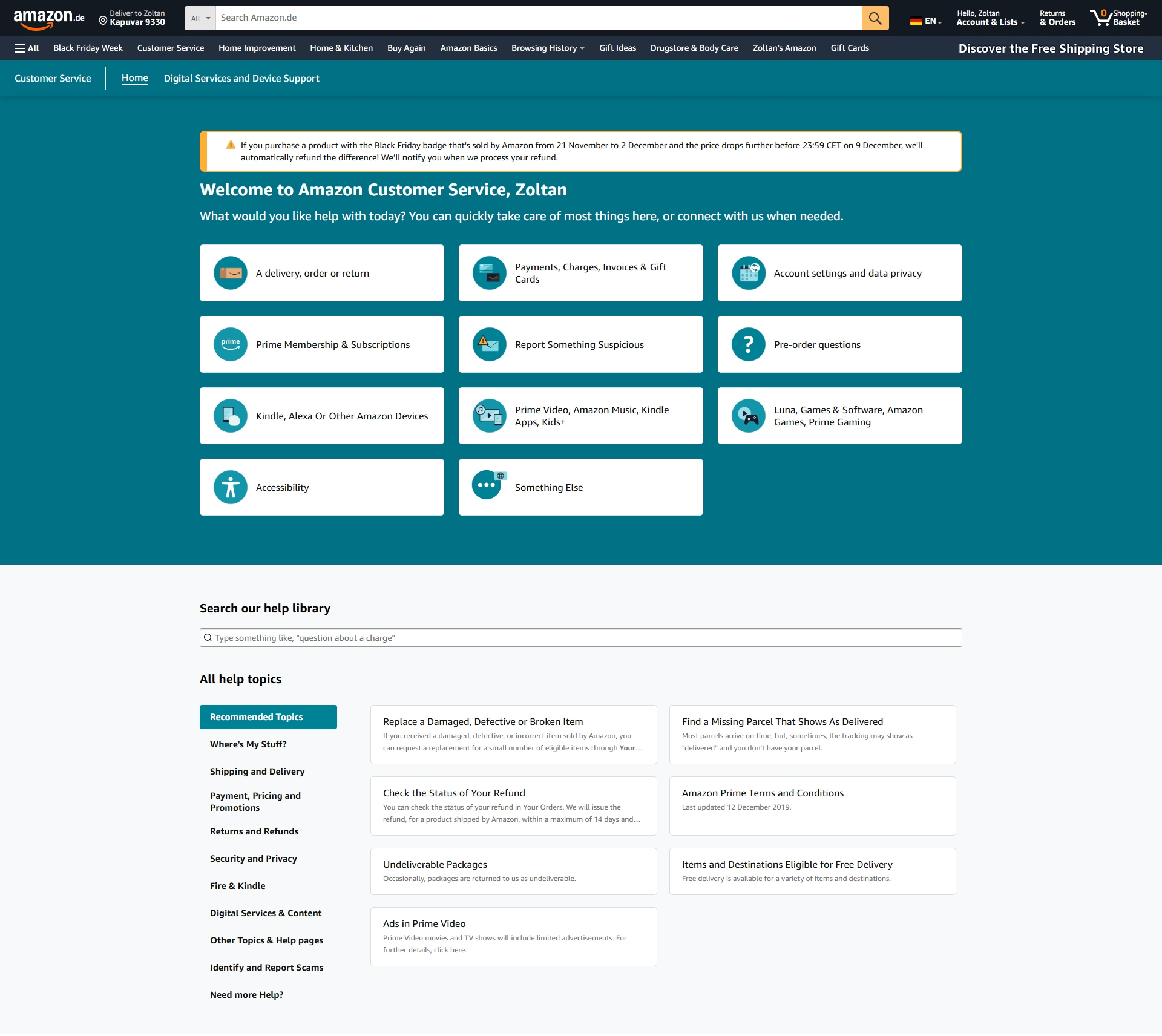Screen dimensions: 1162x1036
Task: Click the German flag language icon
Action: tap(916, 21)
